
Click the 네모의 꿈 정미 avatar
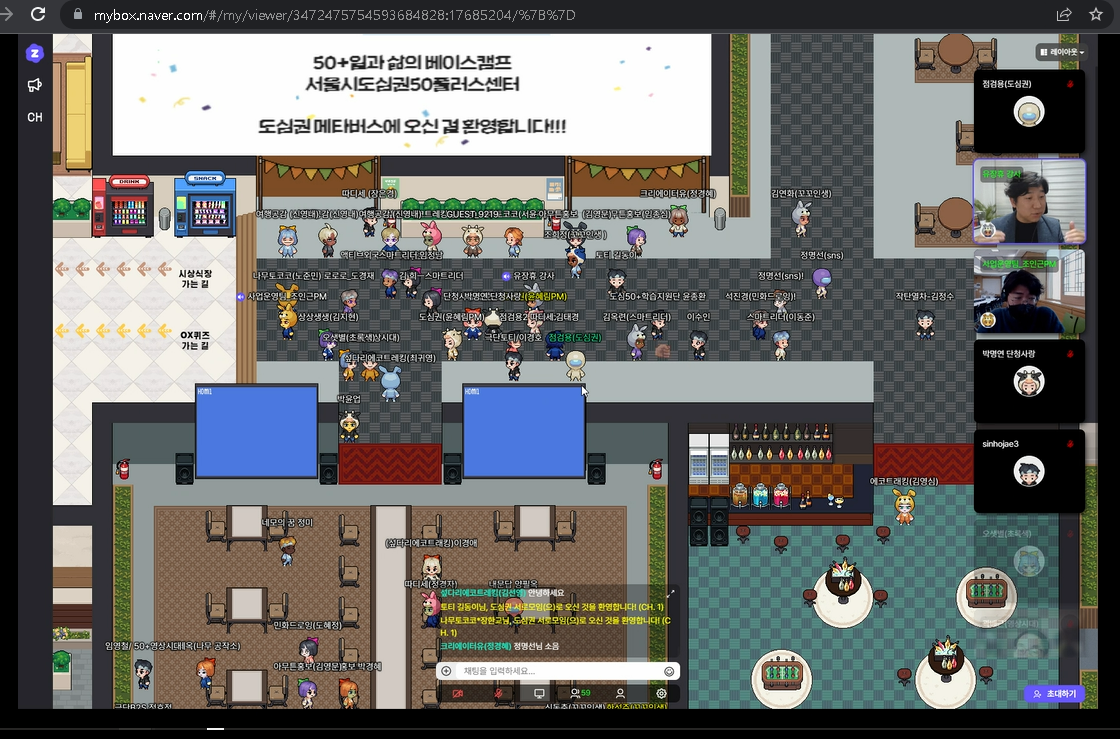287,550
